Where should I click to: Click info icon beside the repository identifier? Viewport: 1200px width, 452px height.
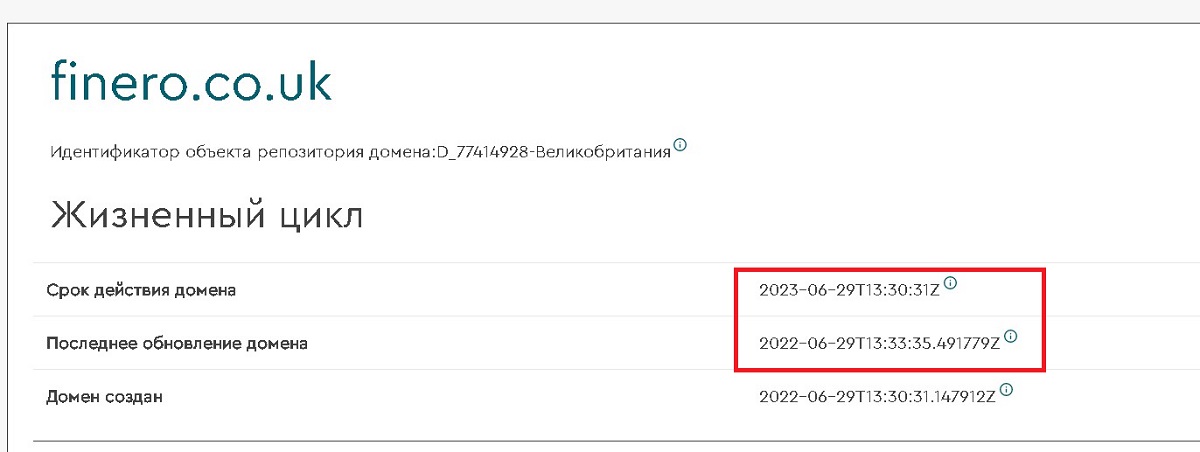[680, 145]
